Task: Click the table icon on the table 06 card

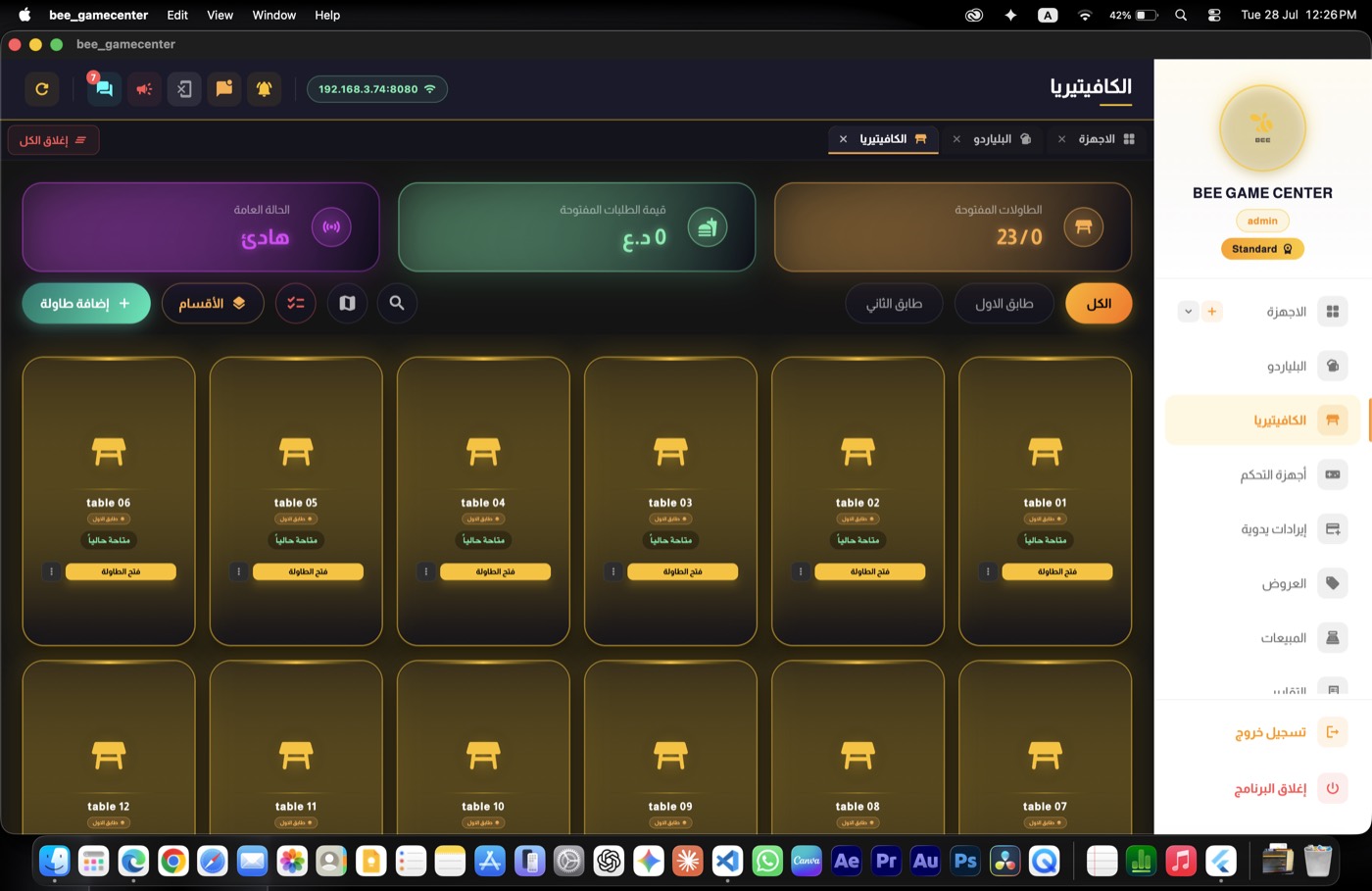Action: [109, 452]
